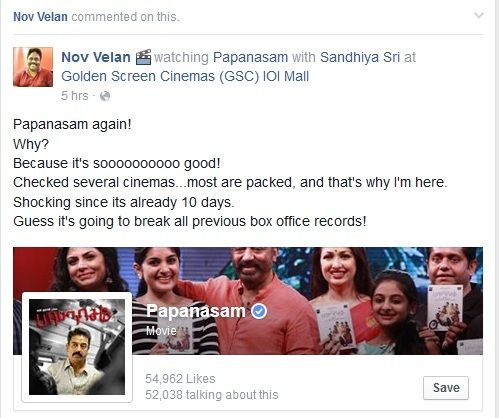Click the 52,038 talking about this text
Viewport: 499px width, 418px height.
pyautogui.click(x=212, y=395)
